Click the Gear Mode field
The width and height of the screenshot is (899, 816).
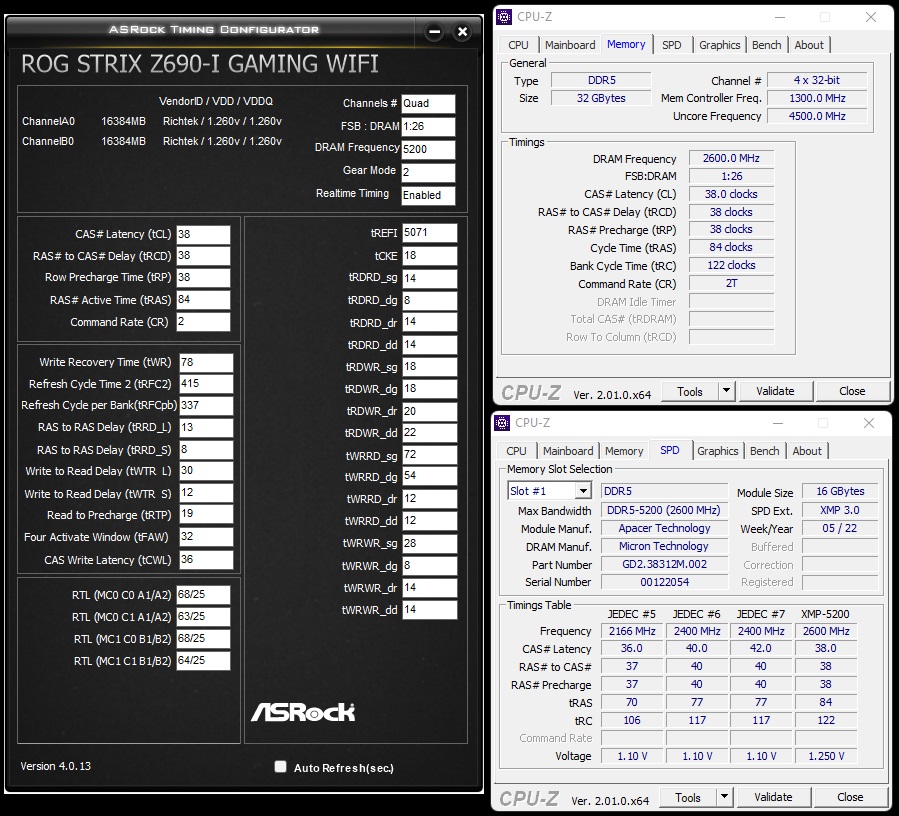pyautogui.click(x=428, y=172)
